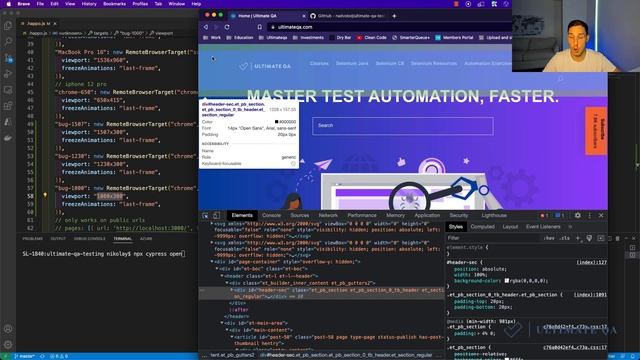
Task: Open Bookmarks menu in menu bar
Action: (114, 4)
